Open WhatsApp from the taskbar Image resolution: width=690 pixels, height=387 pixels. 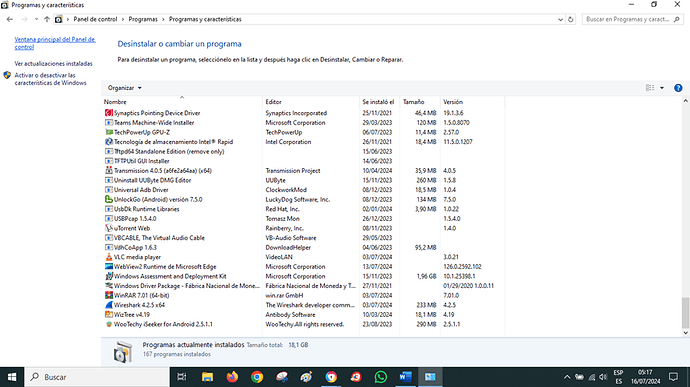(381, 377)
